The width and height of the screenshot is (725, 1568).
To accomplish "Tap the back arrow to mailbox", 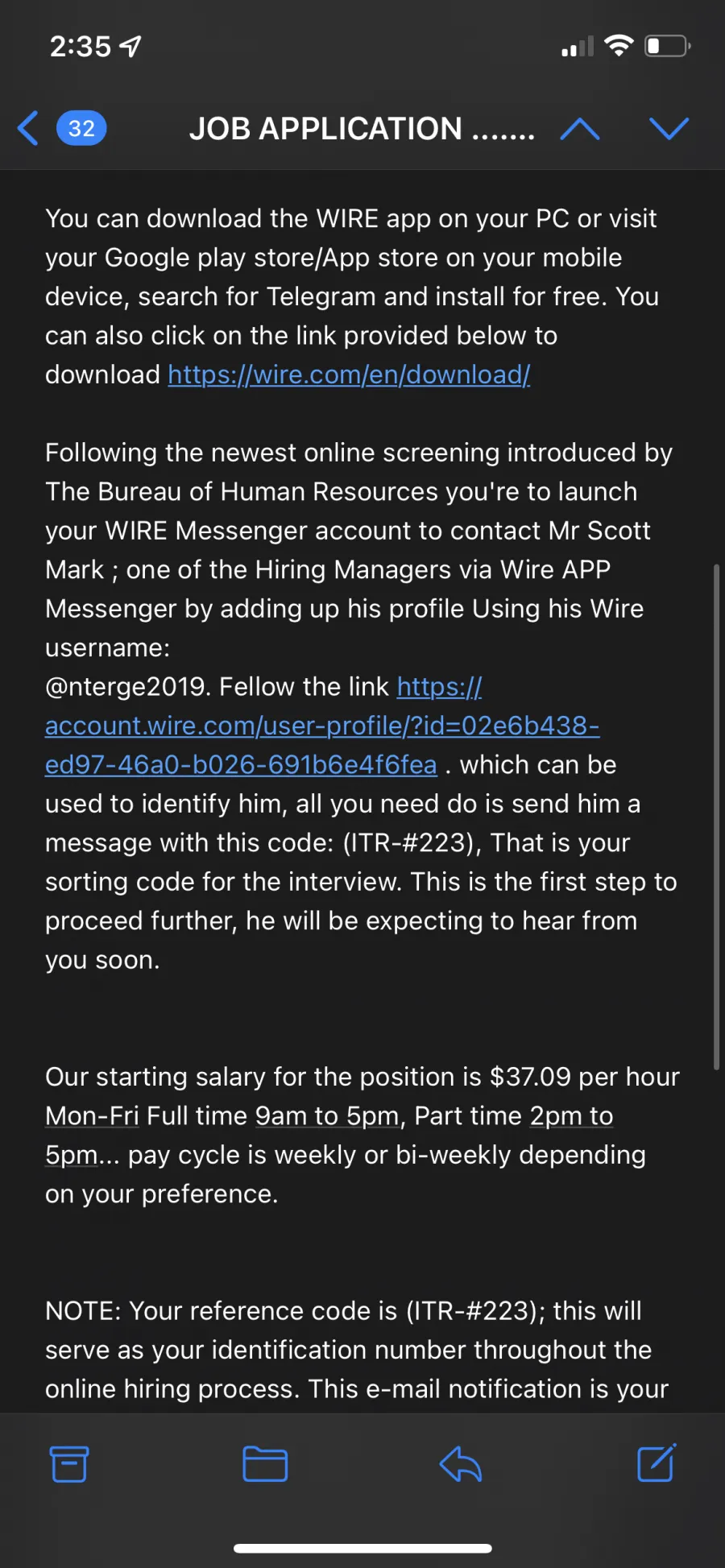I will 28,128.
